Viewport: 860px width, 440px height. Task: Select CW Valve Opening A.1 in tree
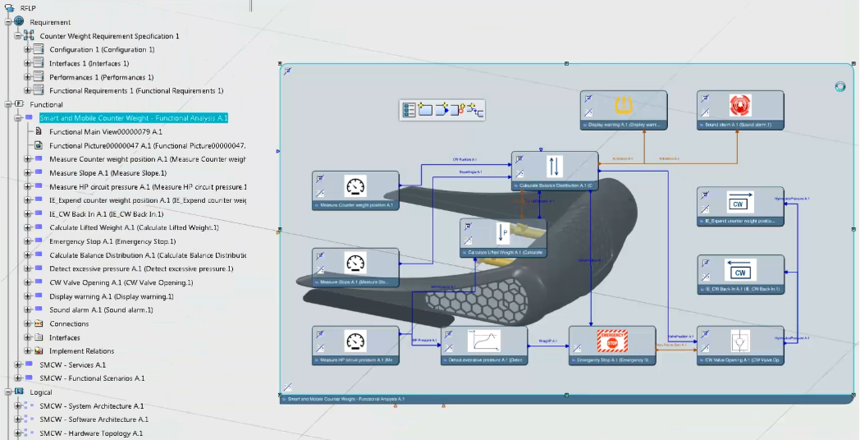[x=121, y=283]
